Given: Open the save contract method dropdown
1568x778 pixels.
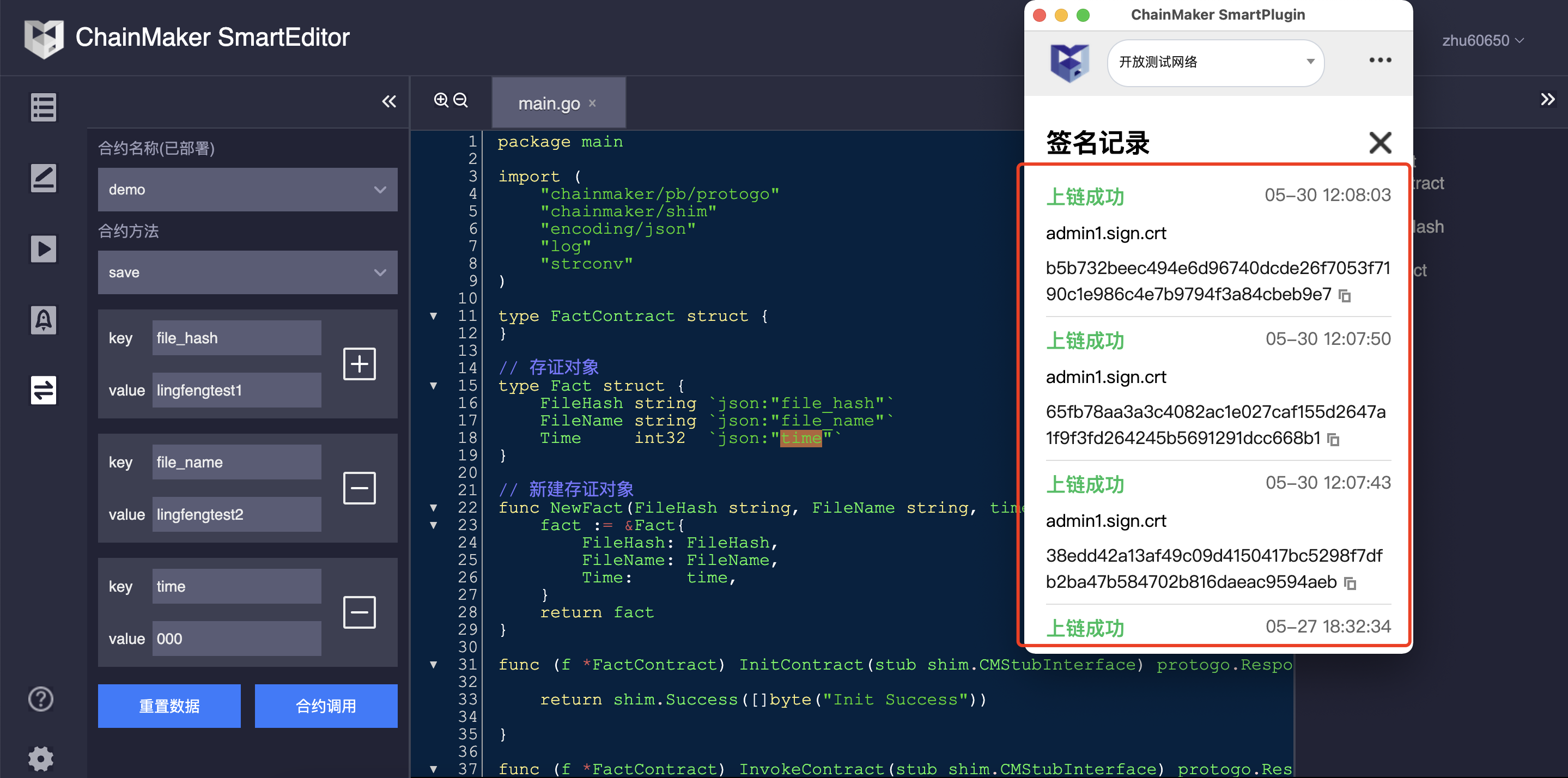Looking at the screenshot, I should (247, 273).
